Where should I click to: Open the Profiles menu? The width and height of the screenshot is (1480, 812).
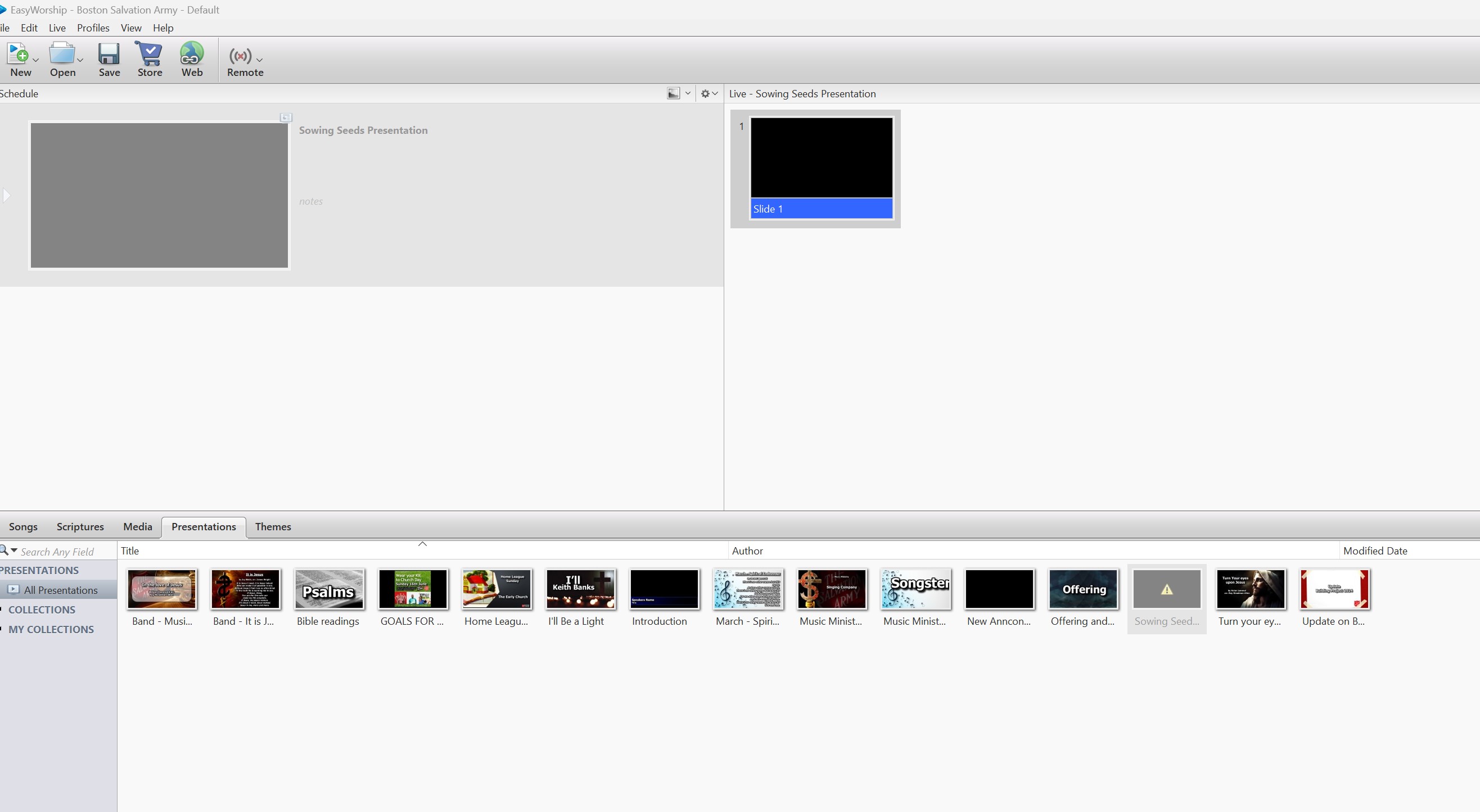(x=92, y=28)
